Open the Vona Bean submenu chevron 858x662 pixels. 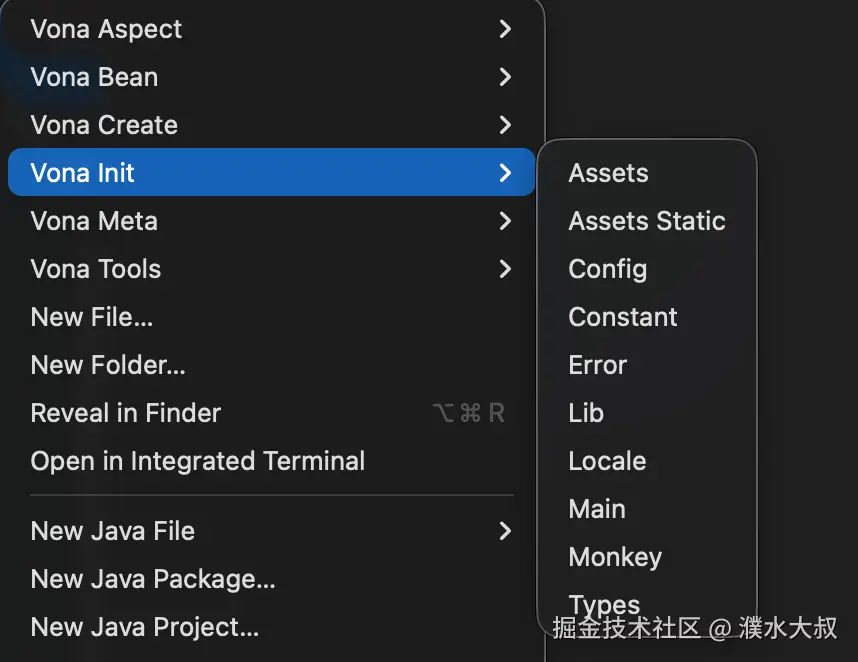505,77
